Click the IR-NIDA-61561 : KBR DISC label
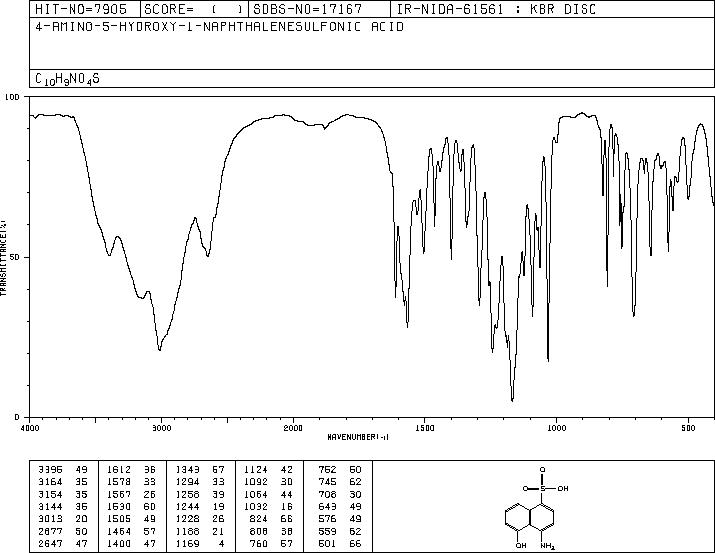This screenshot has width=715, height=553. (496, 9)
